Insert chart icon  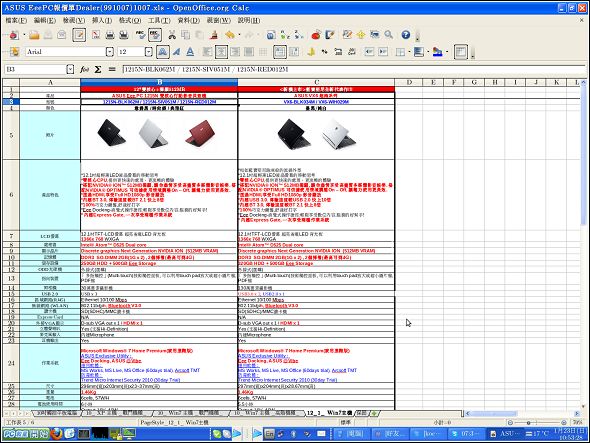point(316,35)
